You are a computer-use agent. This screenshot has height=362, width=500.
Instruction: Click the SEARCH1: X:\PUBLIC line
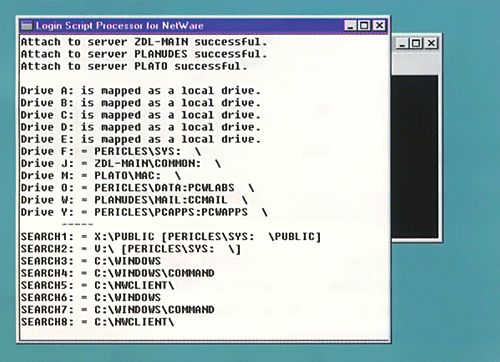point(171,237)
